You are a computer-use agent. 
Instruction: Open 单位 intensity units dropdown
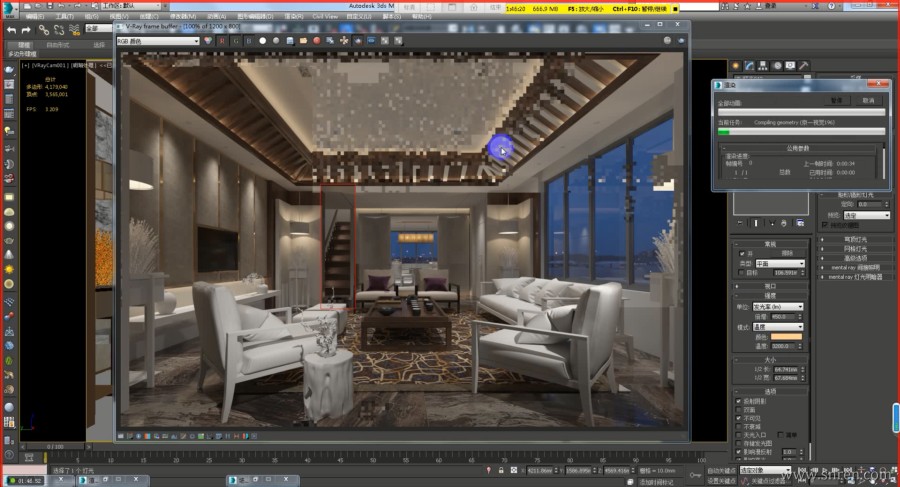coord(778,307)
